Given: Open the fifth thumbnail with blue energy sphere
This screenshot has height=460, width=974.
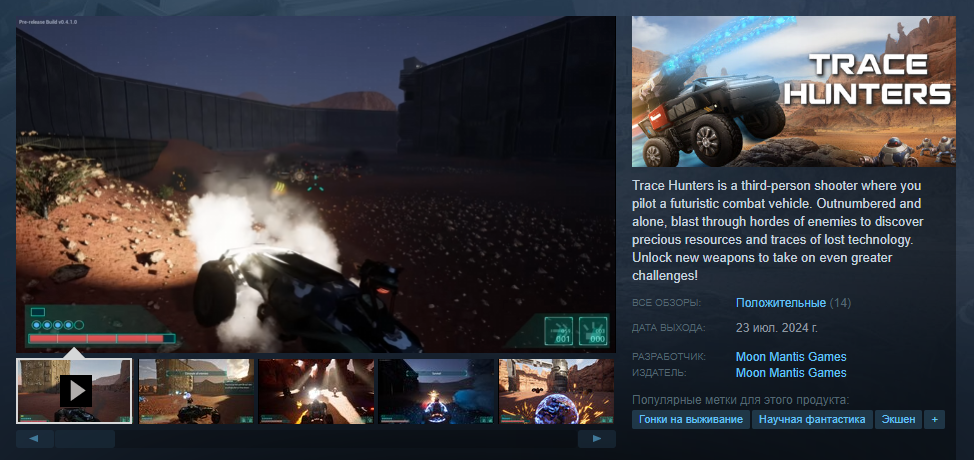Looking at the screenshot, I should coord(557,391).
